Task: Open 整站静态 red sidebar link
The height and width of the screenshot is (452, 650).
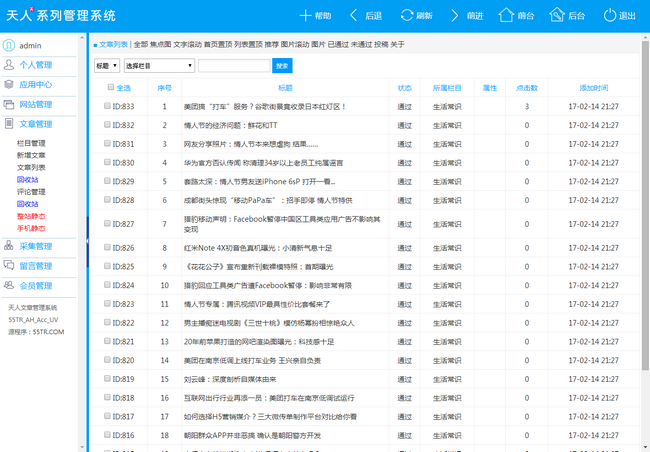Action: [x=31, y=216]
